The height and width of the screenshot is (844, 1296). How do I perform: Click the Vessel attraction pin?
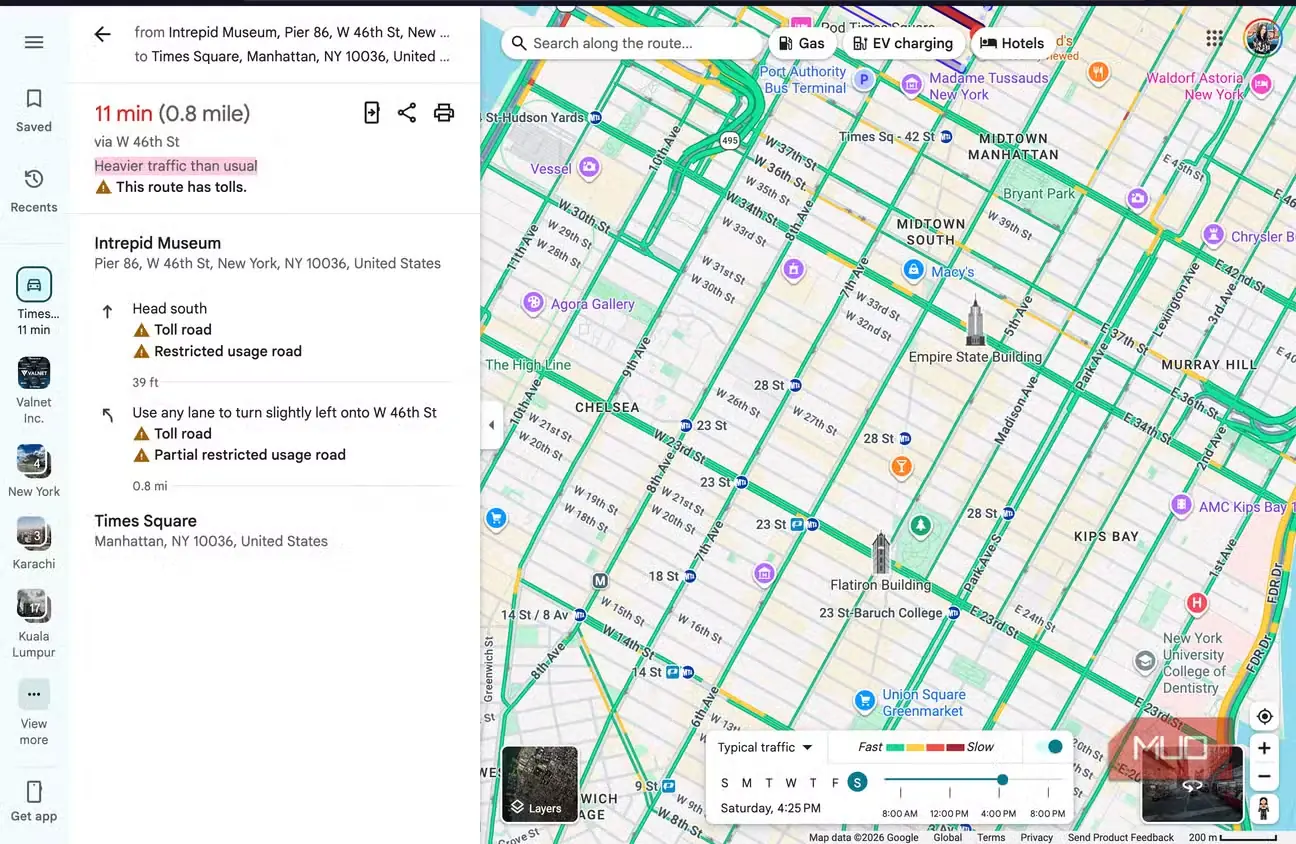(590, 167)
